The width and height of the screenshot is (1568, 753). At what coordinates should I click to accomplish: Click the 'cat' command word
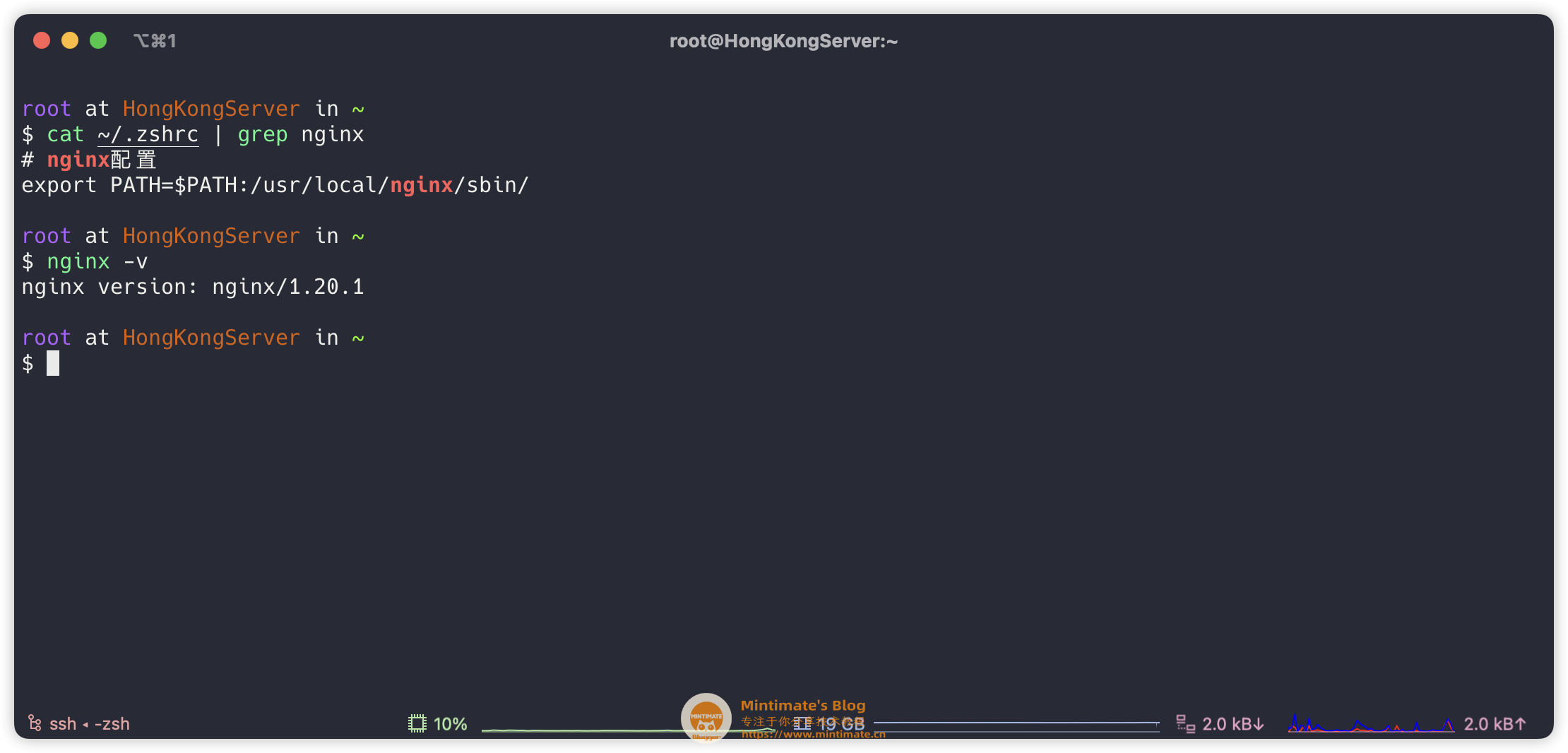point(66,134)
